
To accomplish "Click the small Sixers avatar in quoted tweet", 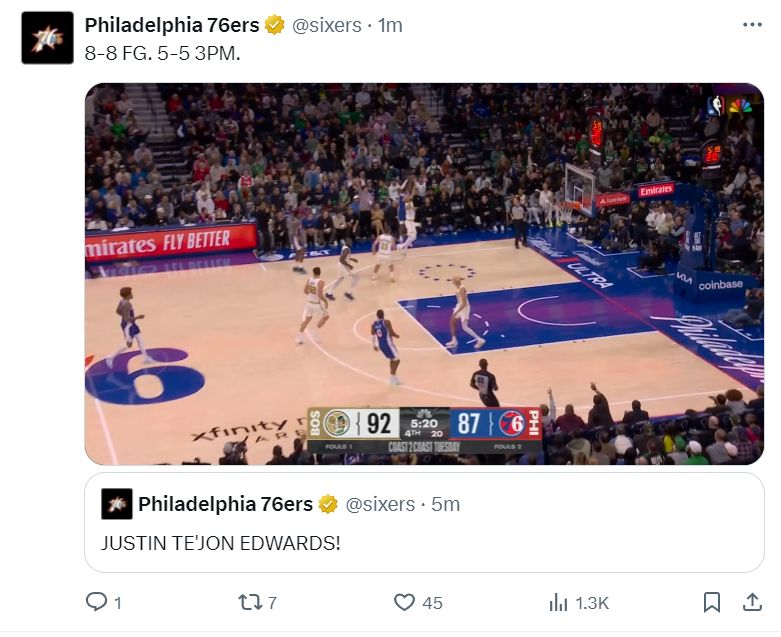I will tap(117, 504).
